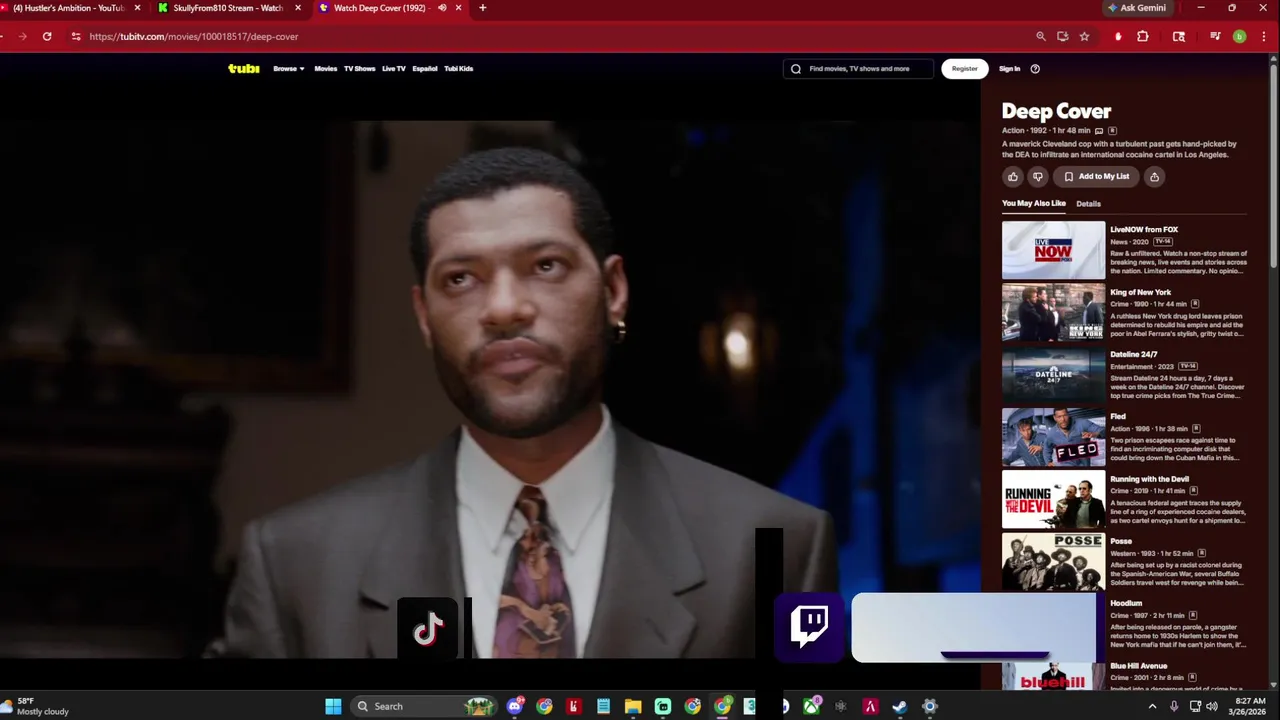Open a new Chrome tab

click(483, 8)
